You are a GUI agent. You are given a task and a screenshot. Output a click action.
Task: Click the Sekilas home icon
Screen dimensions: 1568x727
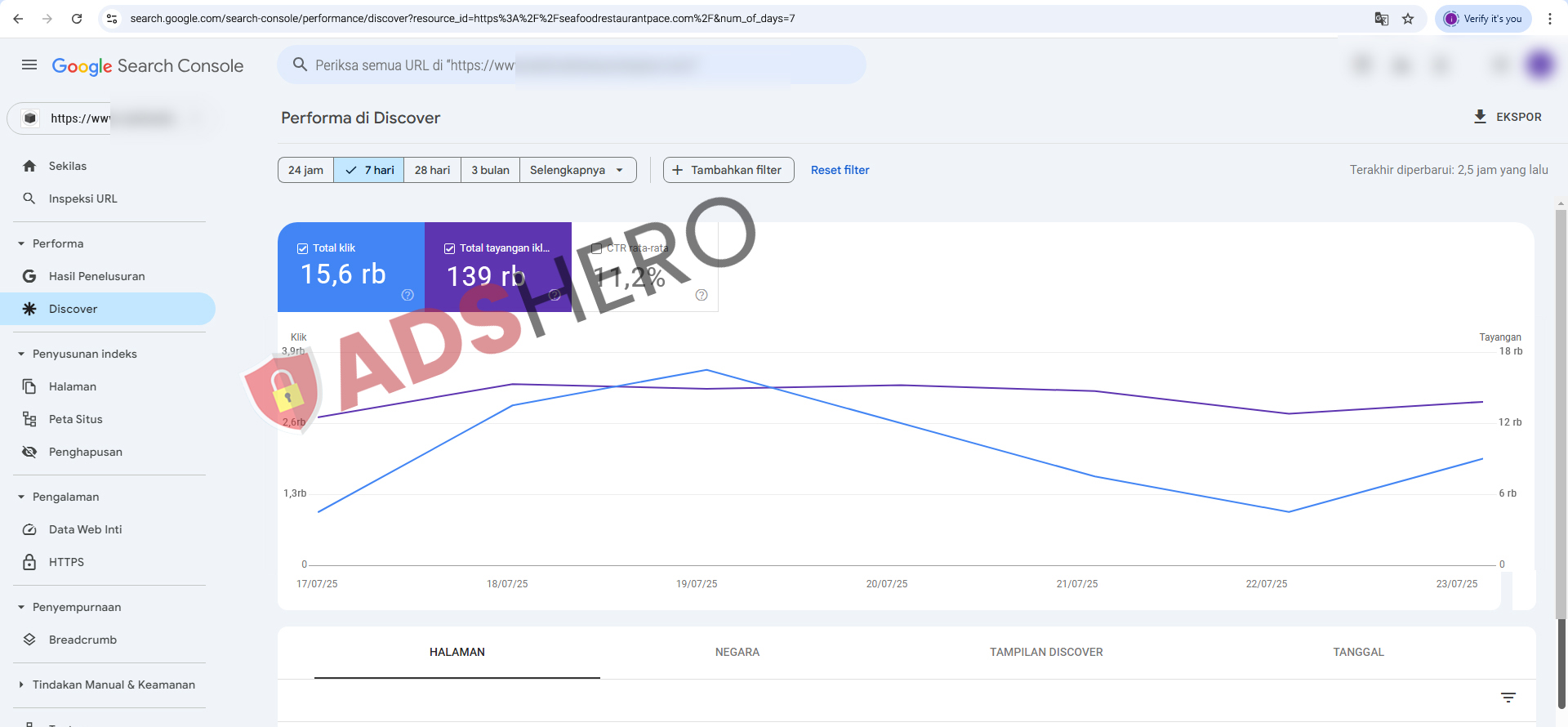click(29, 166)
